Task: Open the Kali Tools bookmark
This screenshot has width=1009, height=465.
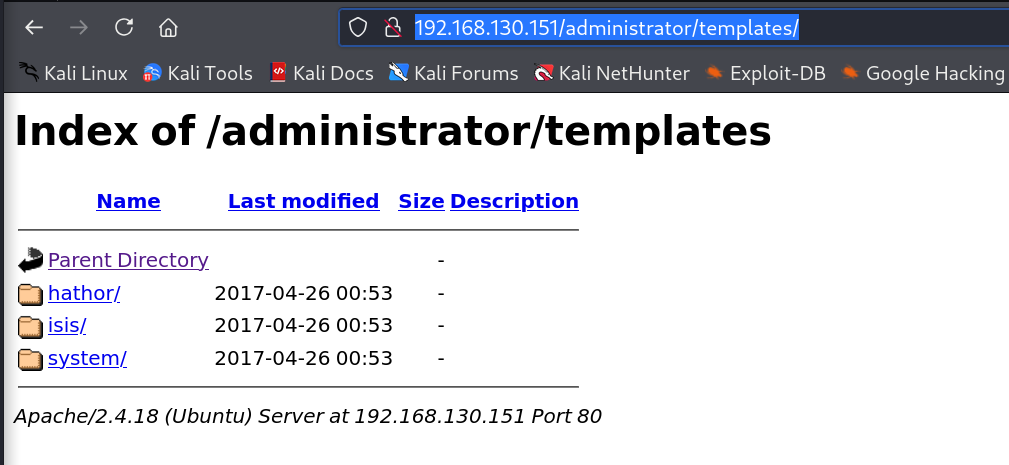Action: coord(198,73)
